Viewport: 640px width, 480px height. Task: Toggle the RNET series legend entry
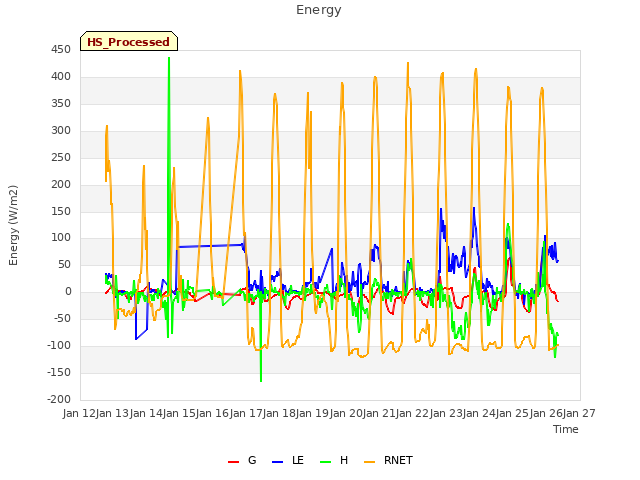pos(388,460)
